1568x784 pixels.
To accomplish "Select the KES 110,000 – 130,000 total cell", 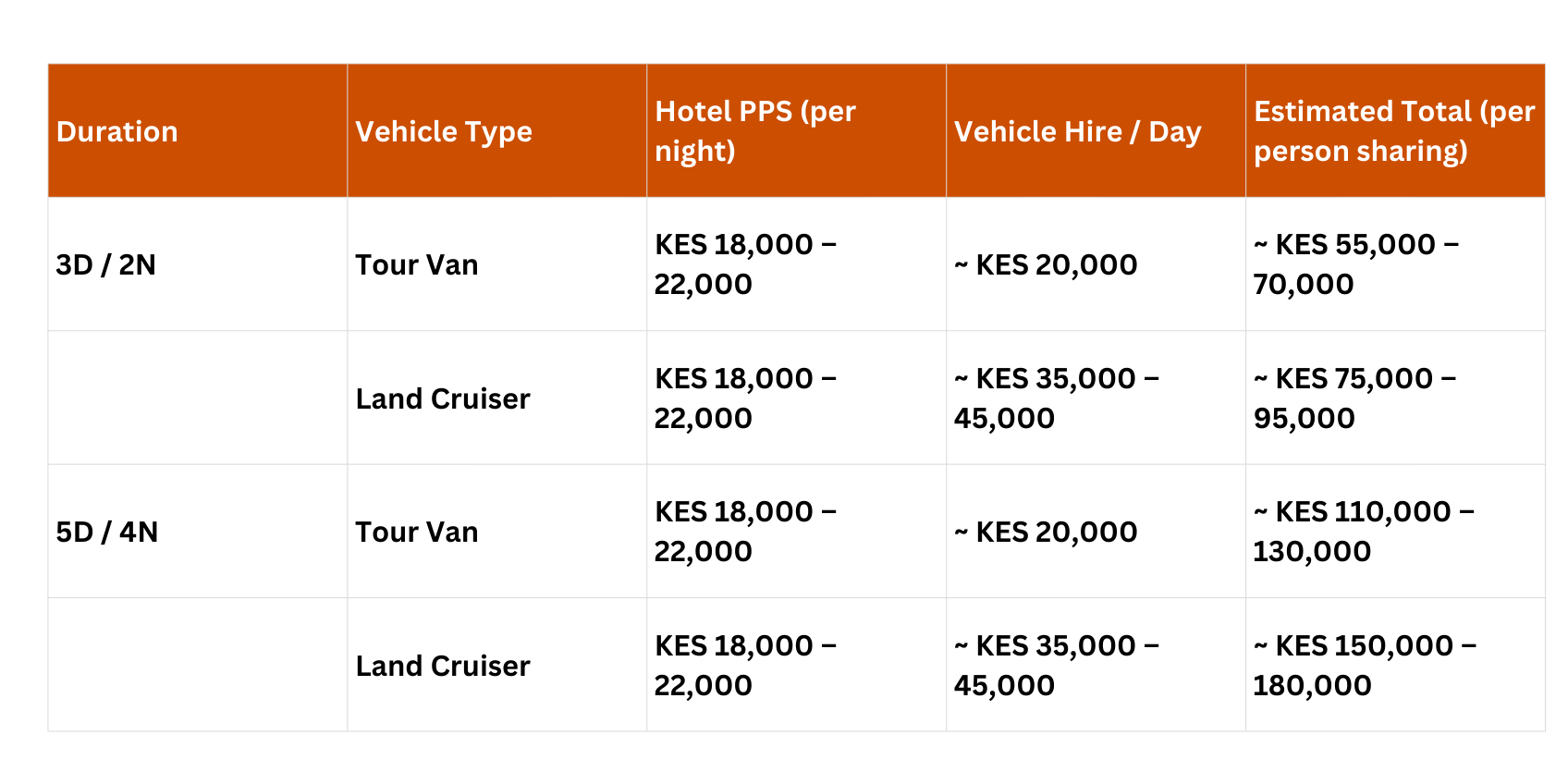I will [x=1364, y=532].
